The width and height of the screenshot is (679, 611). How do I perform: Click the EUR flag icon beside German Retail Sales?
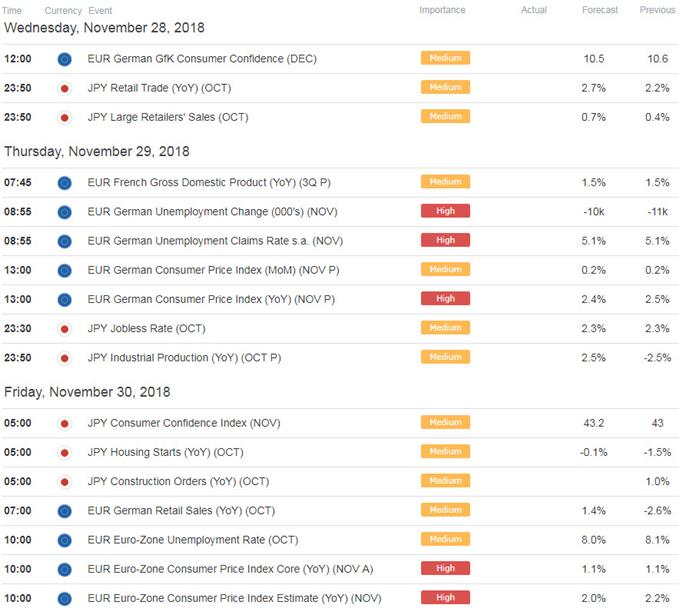(x=65, y=511)
